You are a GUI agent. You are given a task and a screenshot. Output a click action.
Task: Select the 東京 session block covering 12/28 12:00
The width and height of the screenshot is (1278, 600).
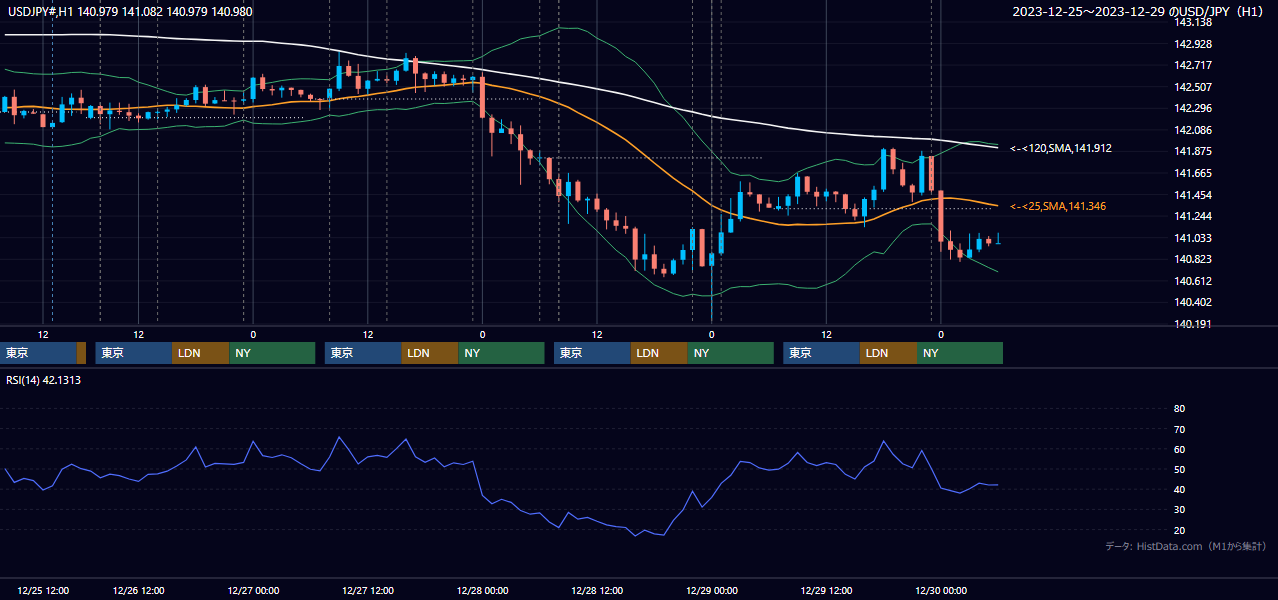592,353
